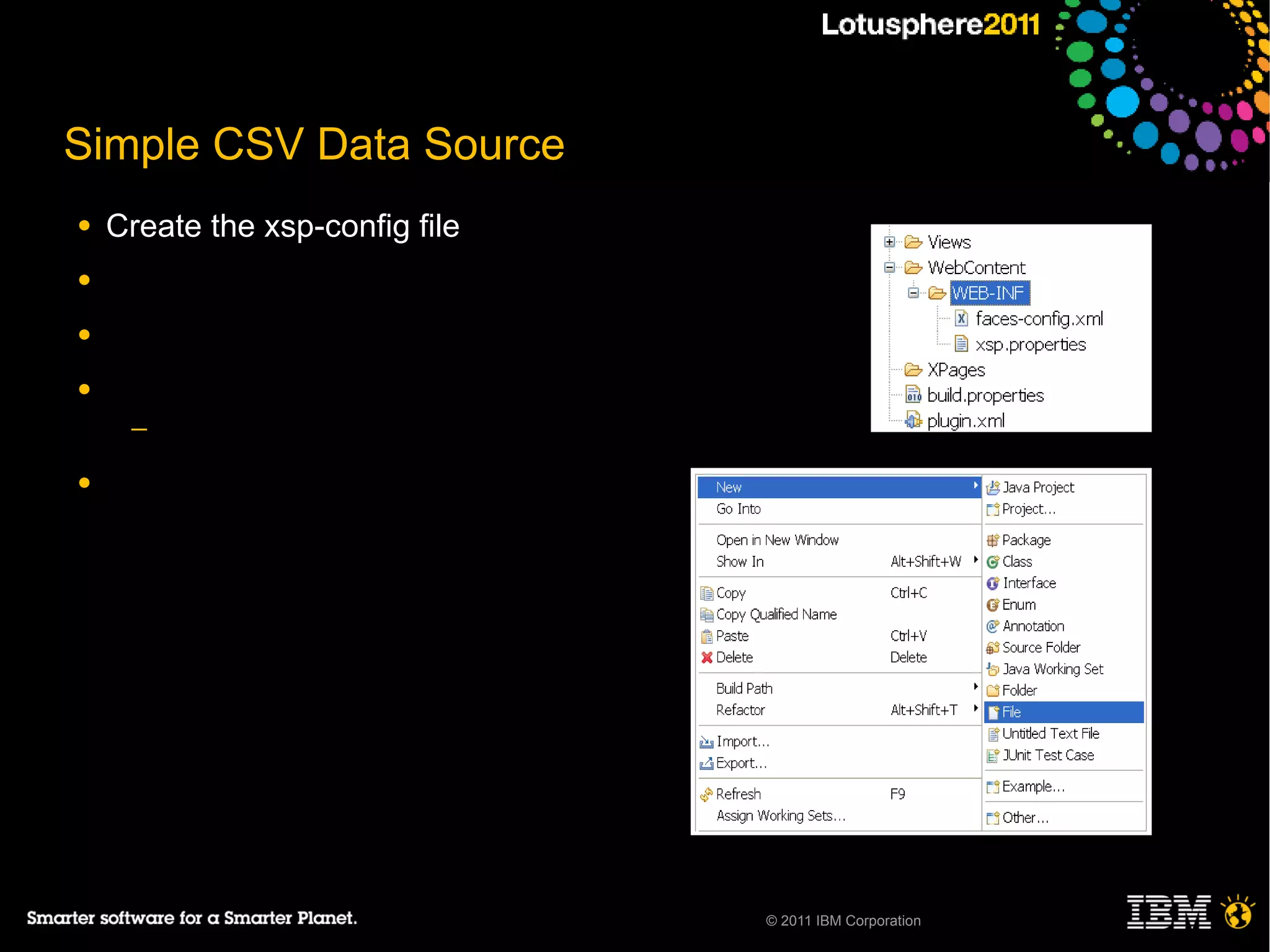1270x952 pixels.
Task: Click the Enum icon
Action: point(993,605)
